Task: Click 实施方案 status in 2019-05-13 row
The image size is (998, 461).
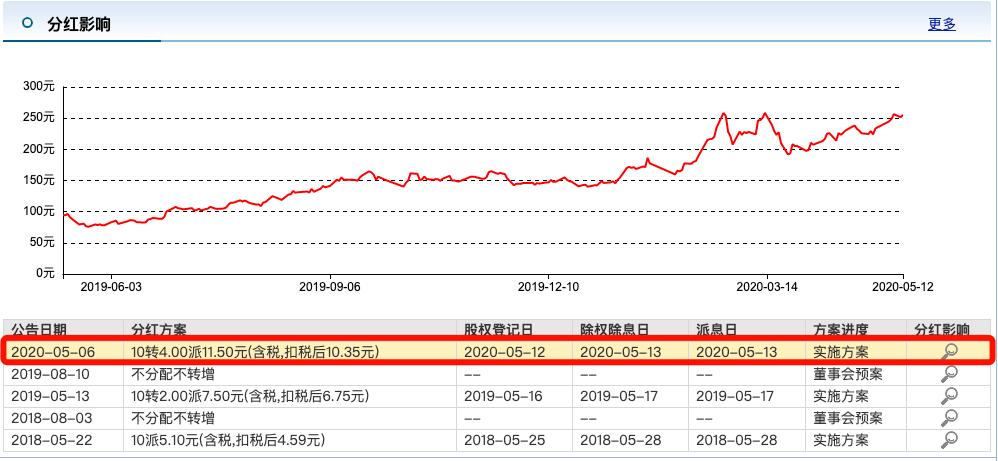Action: [x=841, y=396]
